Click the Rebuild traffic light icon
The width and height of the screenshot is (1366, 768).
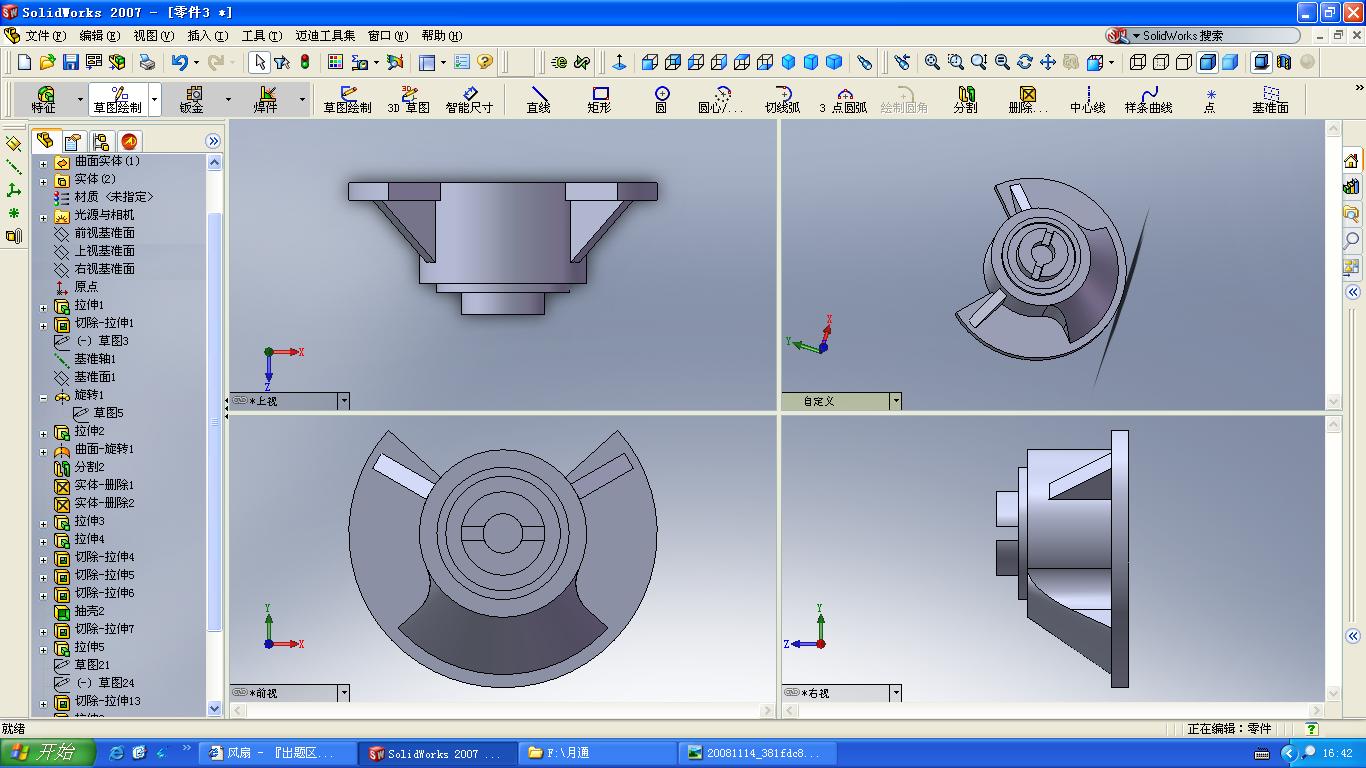(x=305, y=62)
